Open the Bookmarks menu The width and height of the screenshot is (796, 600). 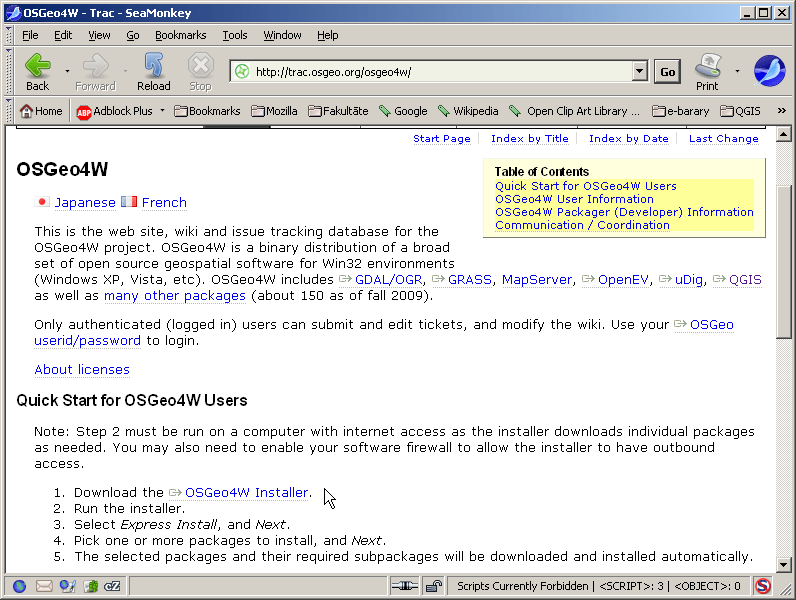181,35
